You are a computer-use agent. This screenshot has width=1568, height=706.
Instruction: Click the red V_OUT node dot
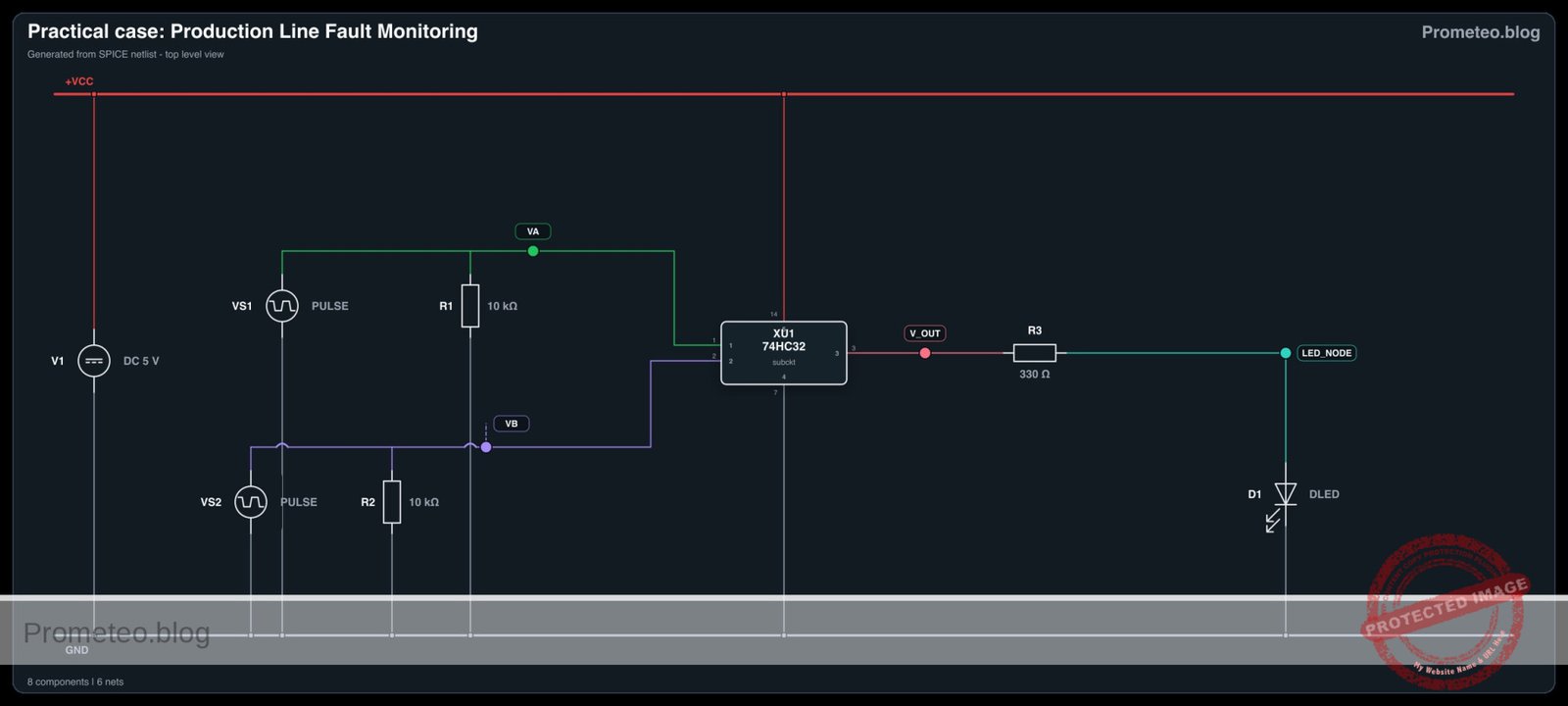click(x=925, y=353)
